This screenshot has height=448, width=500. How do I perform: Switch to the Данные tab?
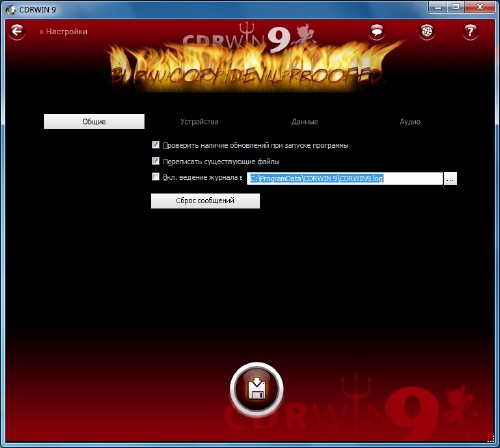(x=305, y=122)
